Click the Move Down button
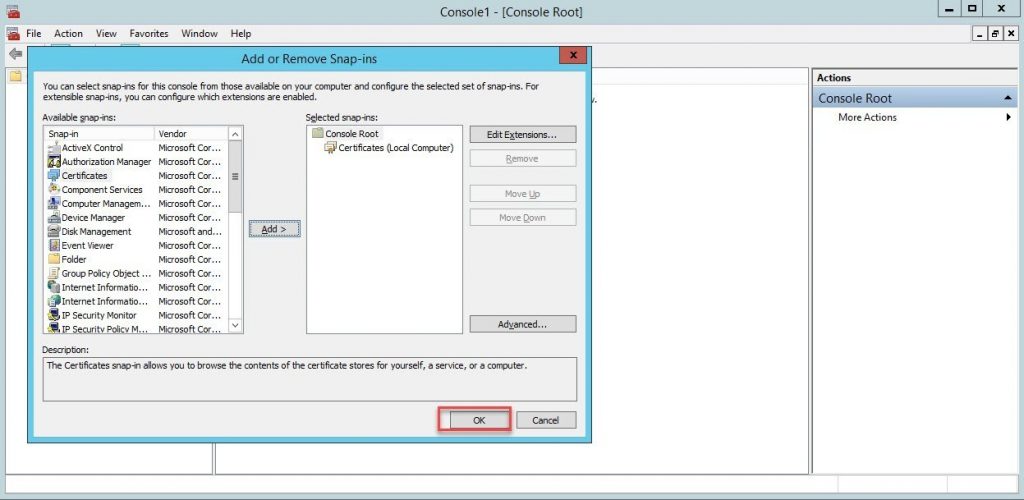The height and width of the screenshot is (500, 1024). 522,218
